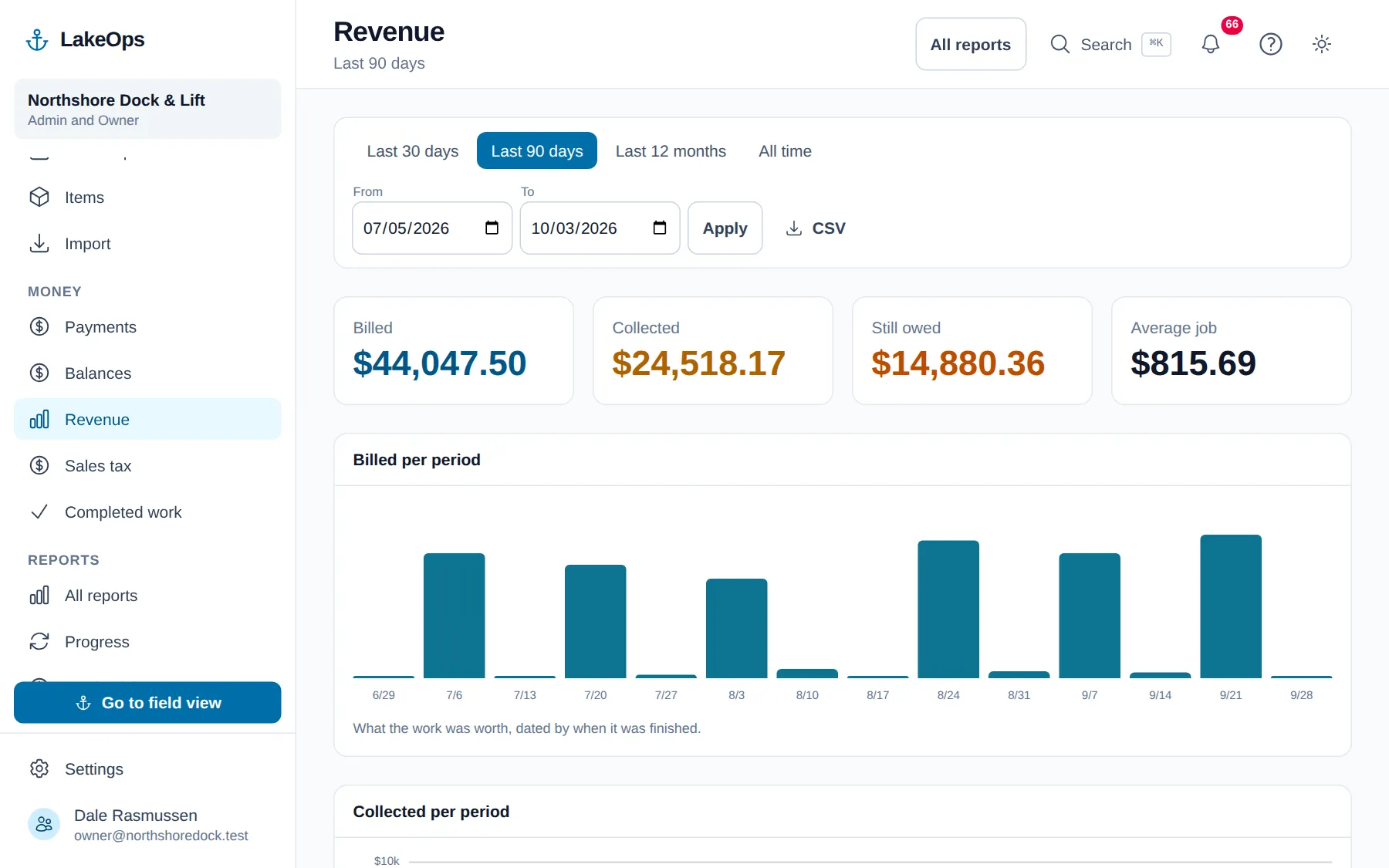The width and height of the screenshot is (1389, 868).
Task: Open calendar picker in To date field
Action: click(660, 228)
